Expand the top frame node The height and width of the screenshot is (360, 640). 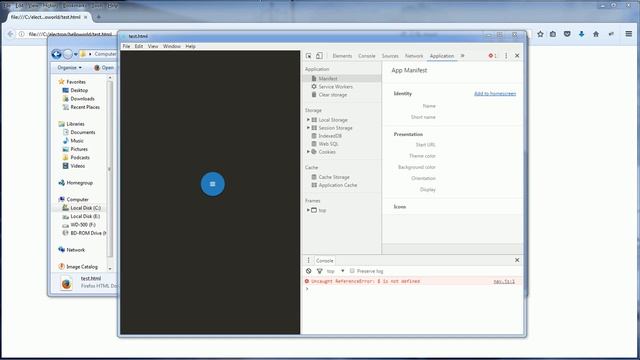coord(308,210)
